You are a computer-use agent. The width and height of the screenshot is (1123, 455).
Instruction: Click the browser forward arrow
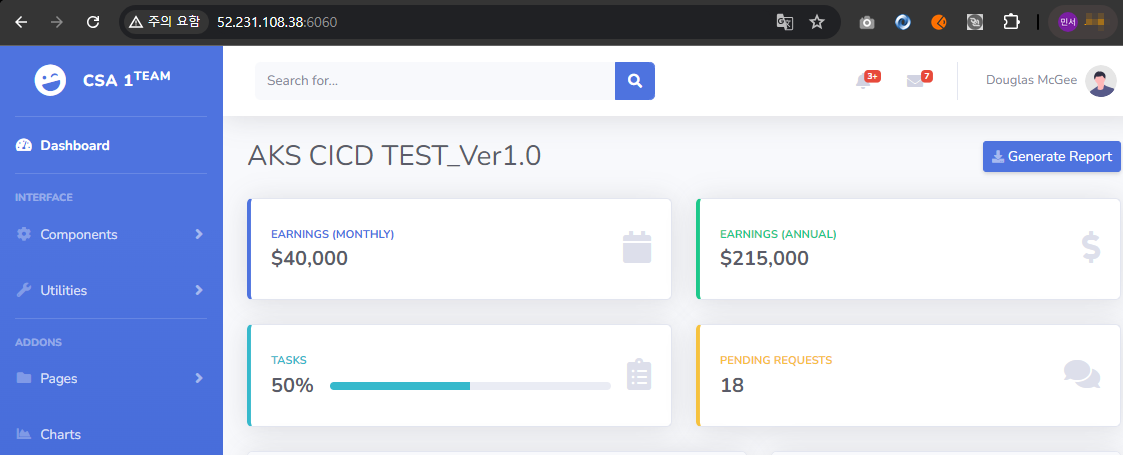57,22
